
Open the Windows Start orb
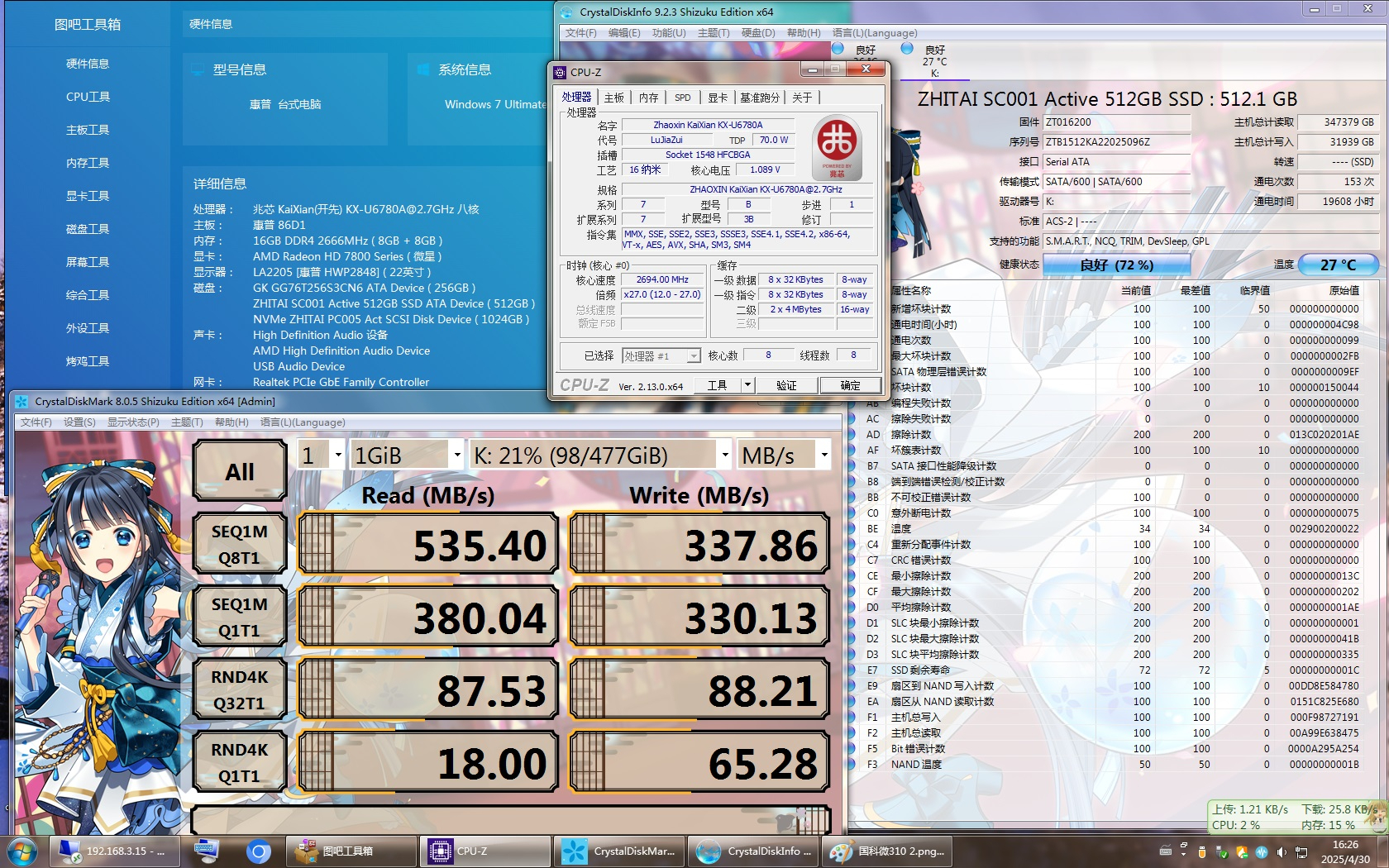click(x=21, y=851)
